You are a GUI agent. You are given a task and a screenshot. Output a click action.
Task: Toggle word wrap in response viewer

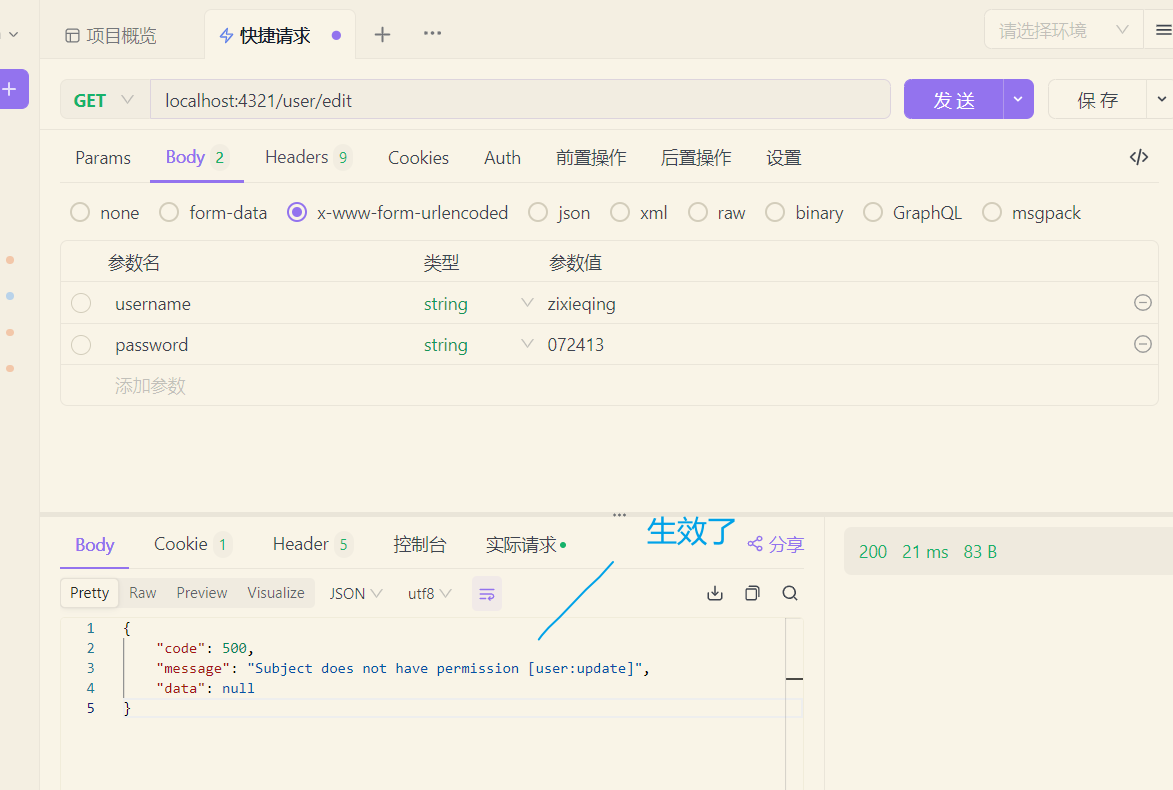click(x=486, y=594)
